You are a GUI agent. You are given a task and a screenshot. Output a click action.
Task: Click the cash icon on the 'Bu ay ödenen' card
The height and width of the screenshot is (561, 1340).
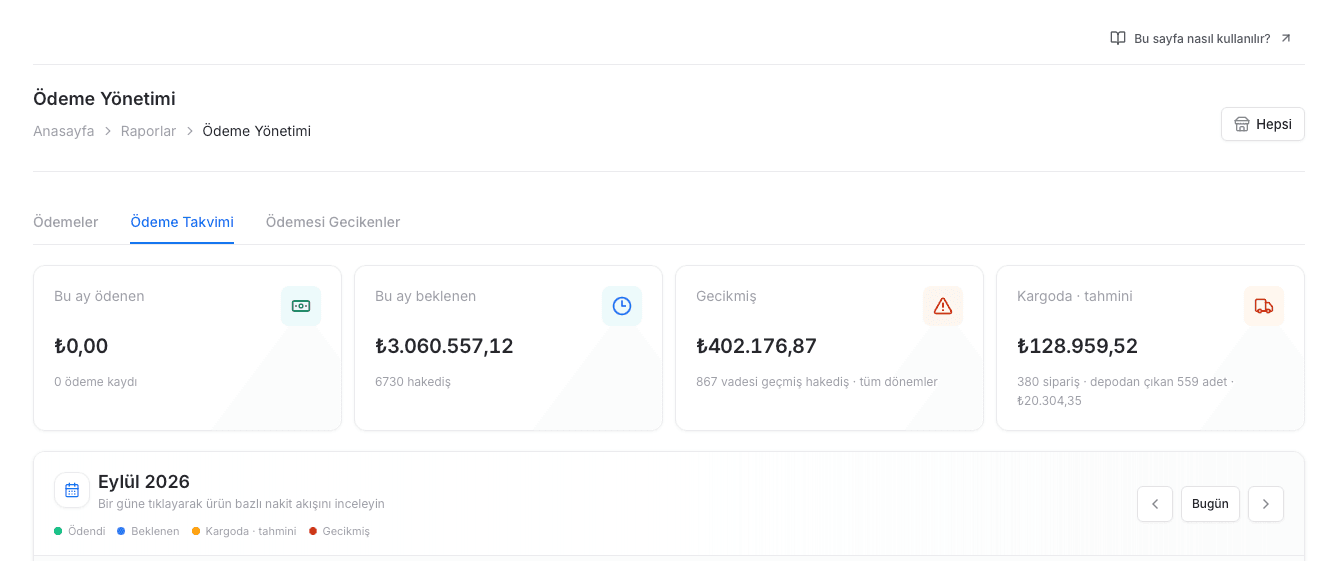coord(301,306)
